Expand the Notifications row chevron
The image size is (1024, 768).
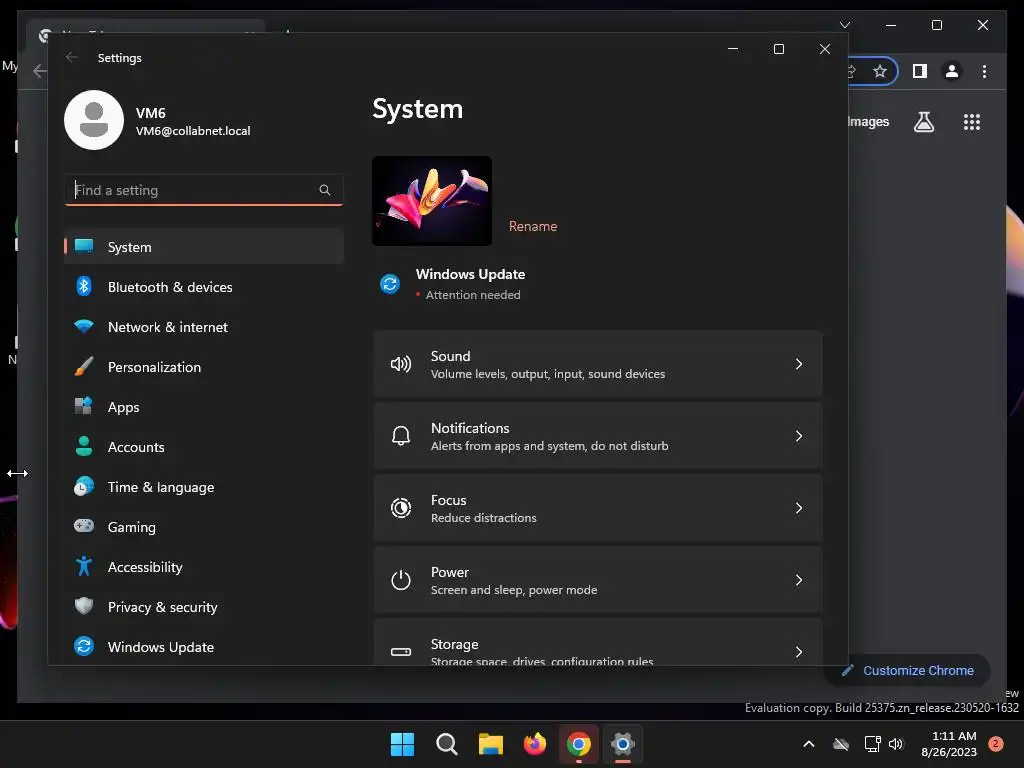coord(799,436)
